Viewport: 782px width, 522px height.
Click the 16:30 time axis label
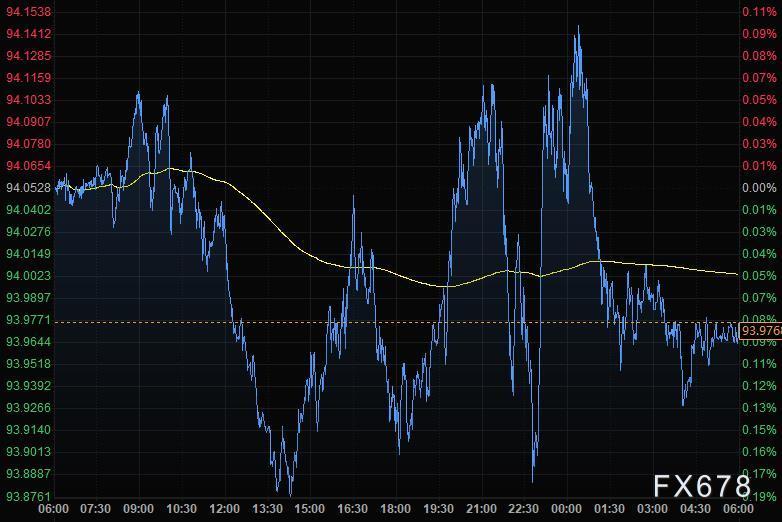point(353,509)
